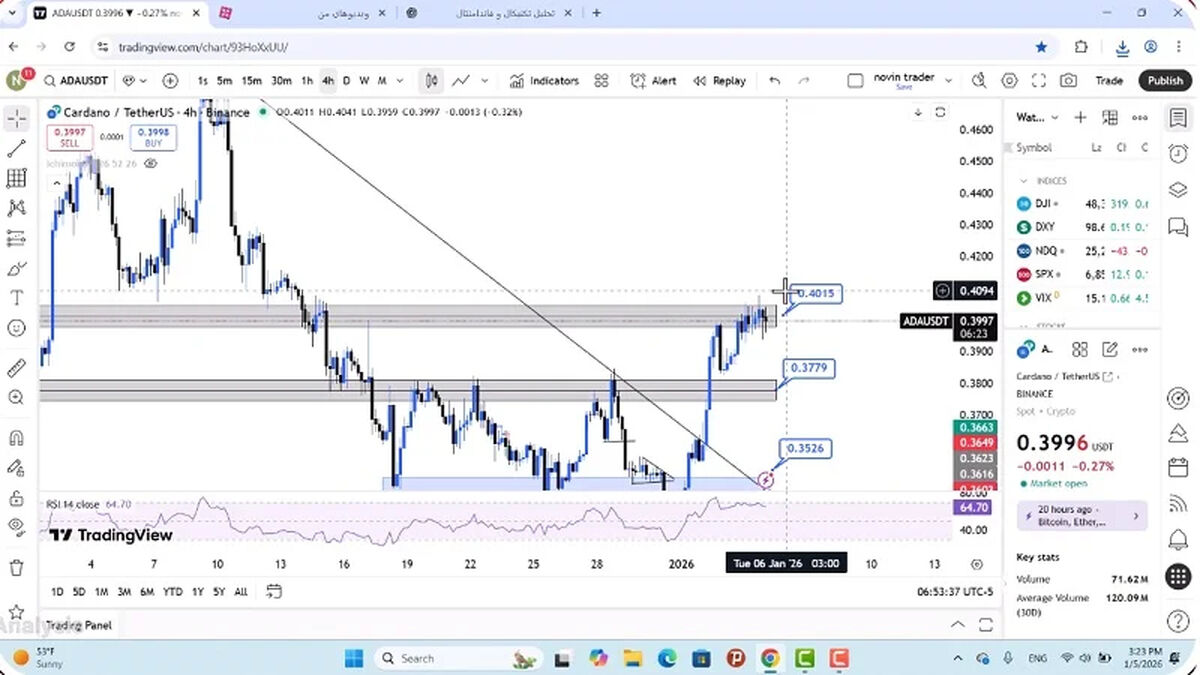Select the ruler measure tool

tap(16, 368)
